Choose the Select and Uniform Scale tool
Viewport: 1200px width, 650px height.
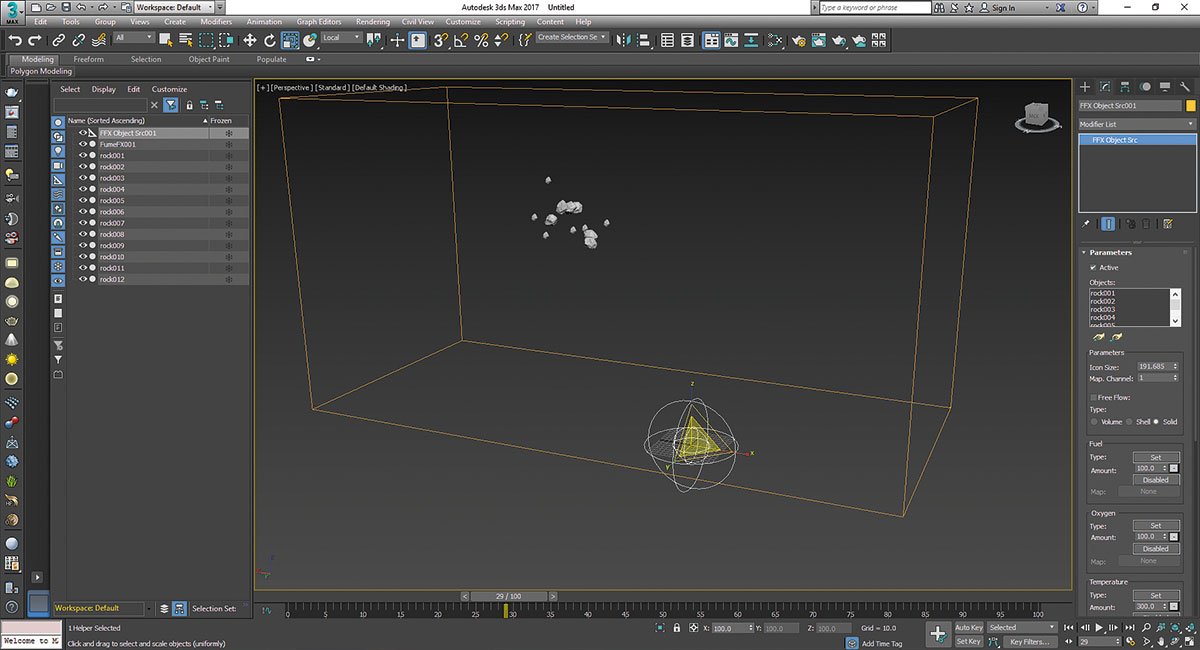pos(290,40)
